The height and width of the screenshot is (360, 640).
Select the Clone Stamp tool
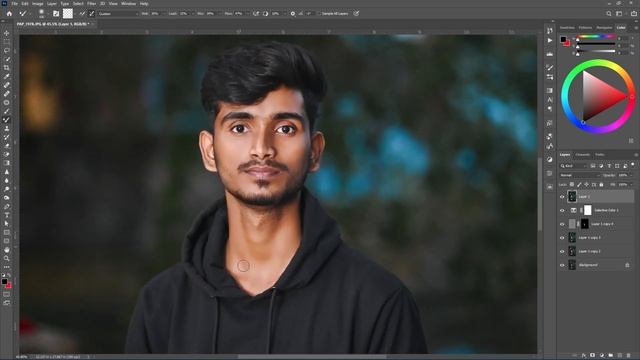pyautogui.click(x=7, y=128)
